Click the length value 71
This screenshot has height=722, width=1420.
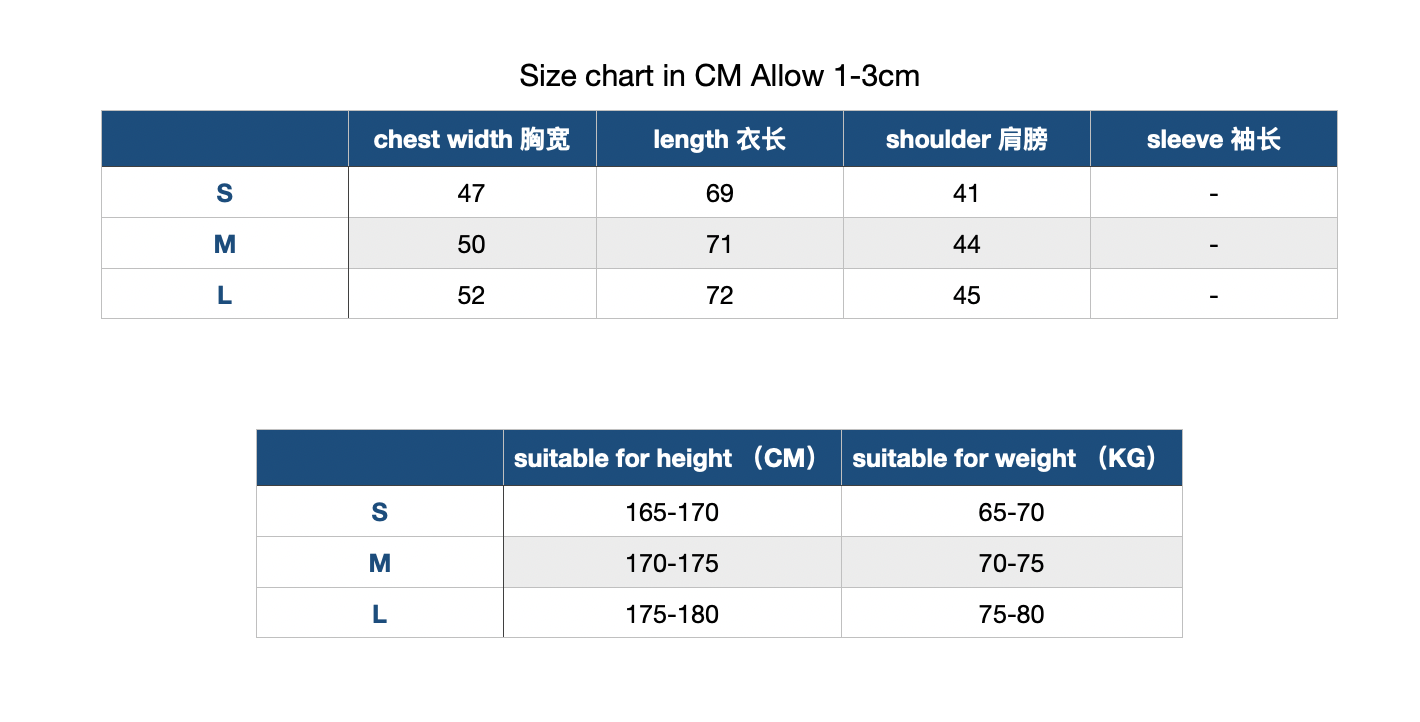click(x=720, y=244)
